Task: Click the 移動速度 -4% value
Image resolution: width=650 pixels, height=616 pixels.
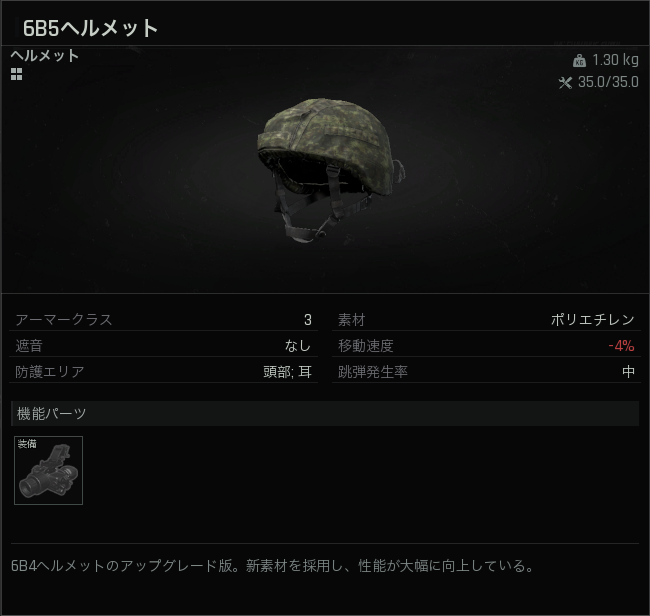Action: [x=621, y=346]
